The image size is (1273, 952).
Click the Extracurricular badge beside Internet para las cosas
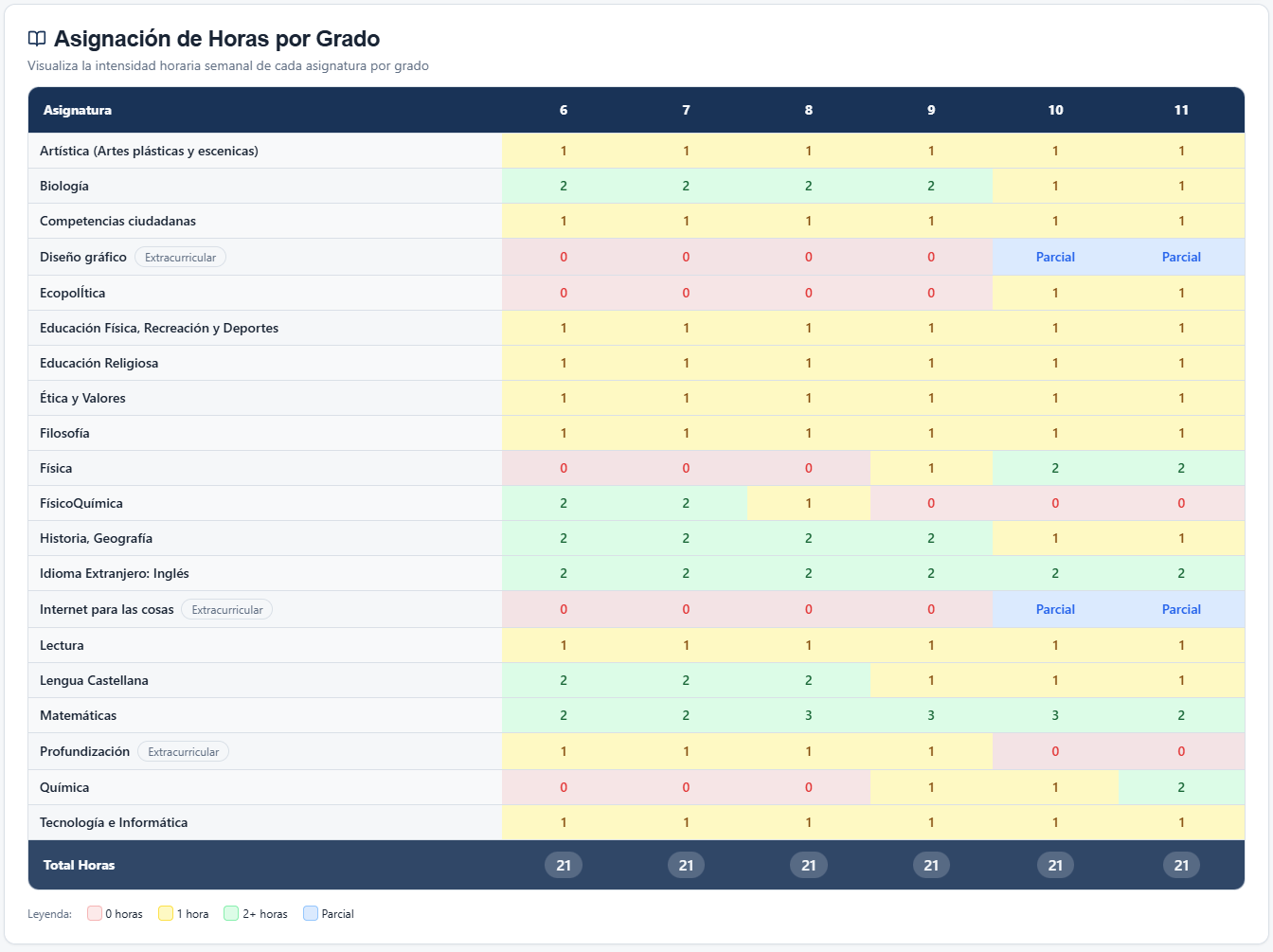[x=226, y=609]
